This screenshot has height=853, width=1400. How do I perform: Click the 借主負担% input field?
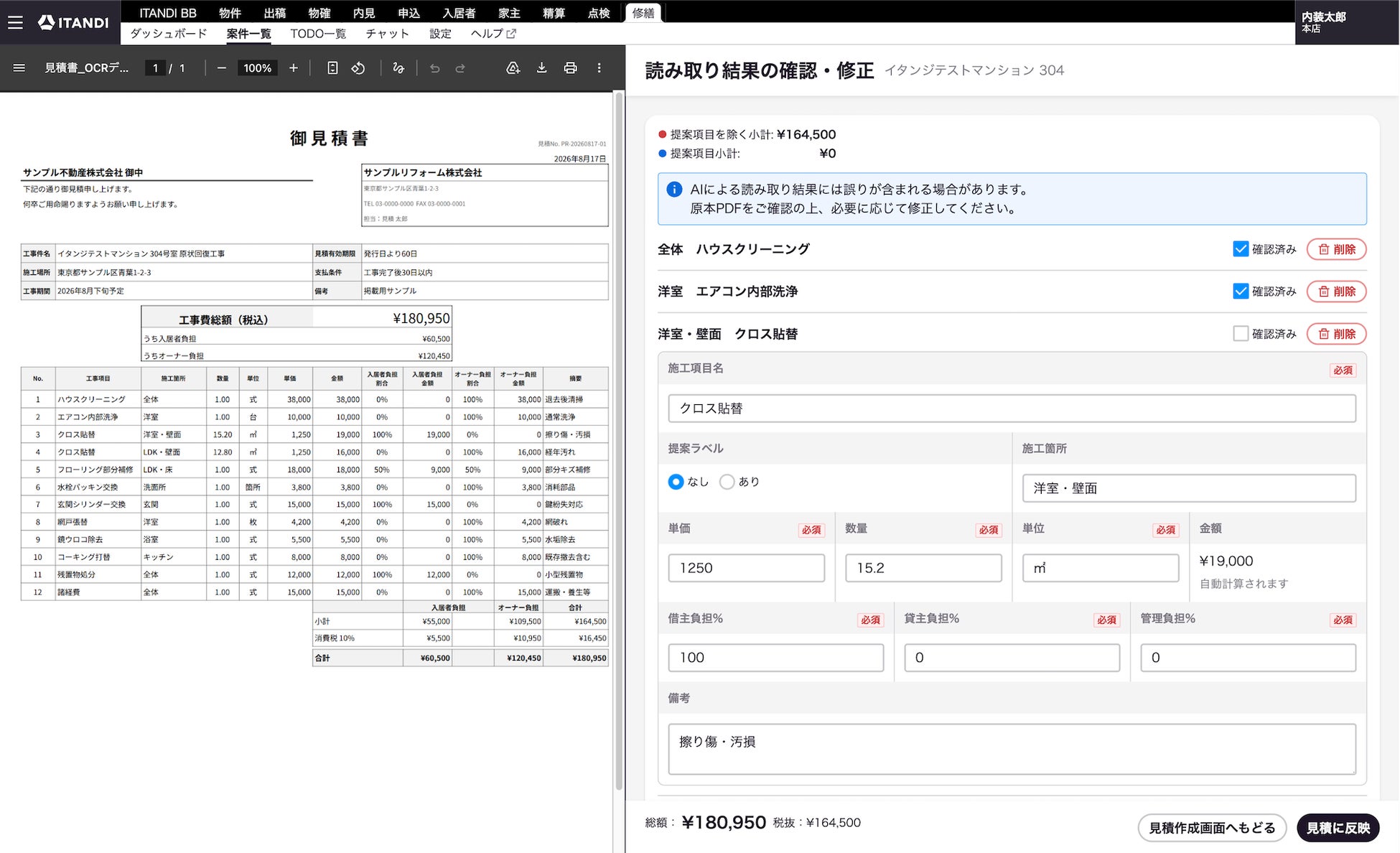point(776,658)
